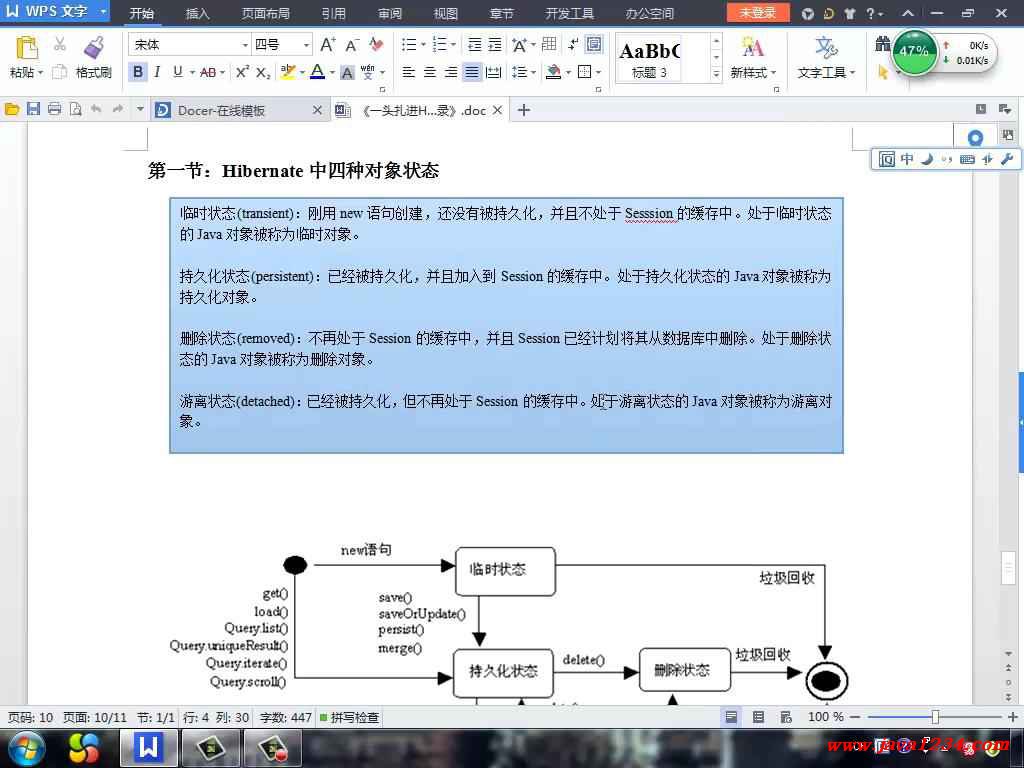Toggle the spell check (拼写检查) status indicator
This screenshot has width=1024, height=768.
(349, 718)
